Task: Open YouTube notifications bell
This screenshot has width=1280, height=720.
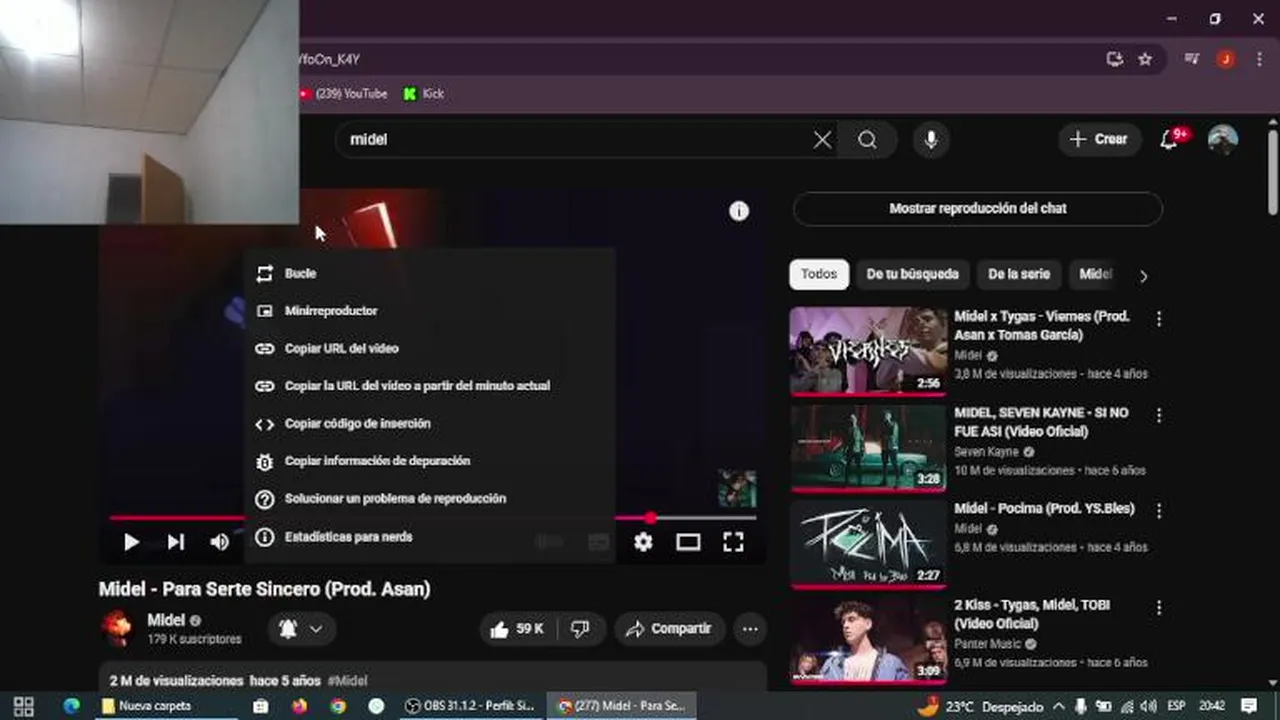Action: coord(1169,140)
